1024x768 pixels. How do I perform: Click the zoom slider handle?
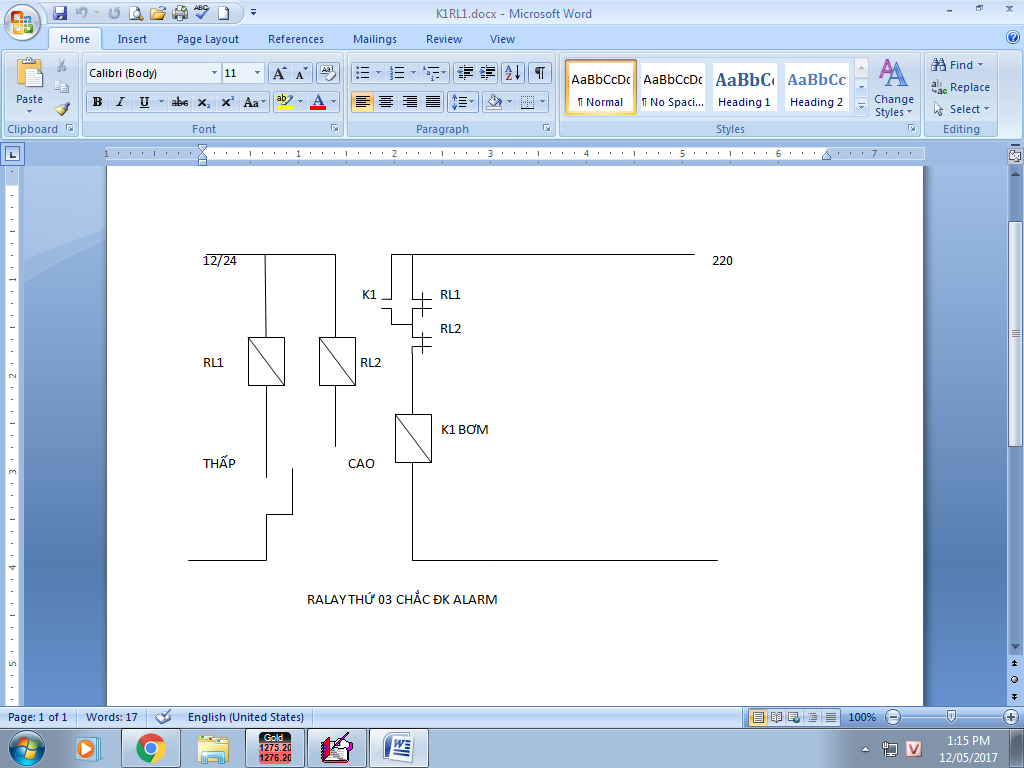951,717
